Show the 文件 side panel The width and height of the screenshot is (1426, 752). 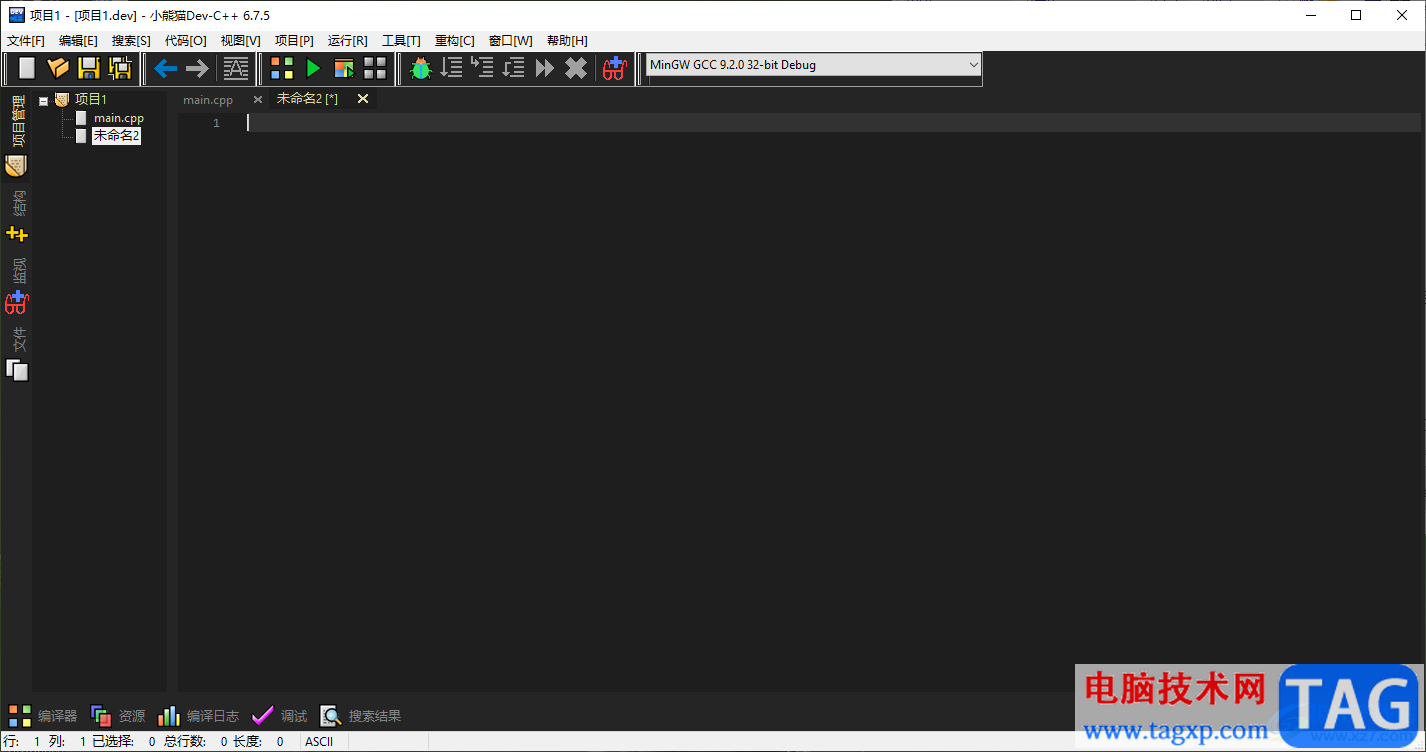click(17, 353)
